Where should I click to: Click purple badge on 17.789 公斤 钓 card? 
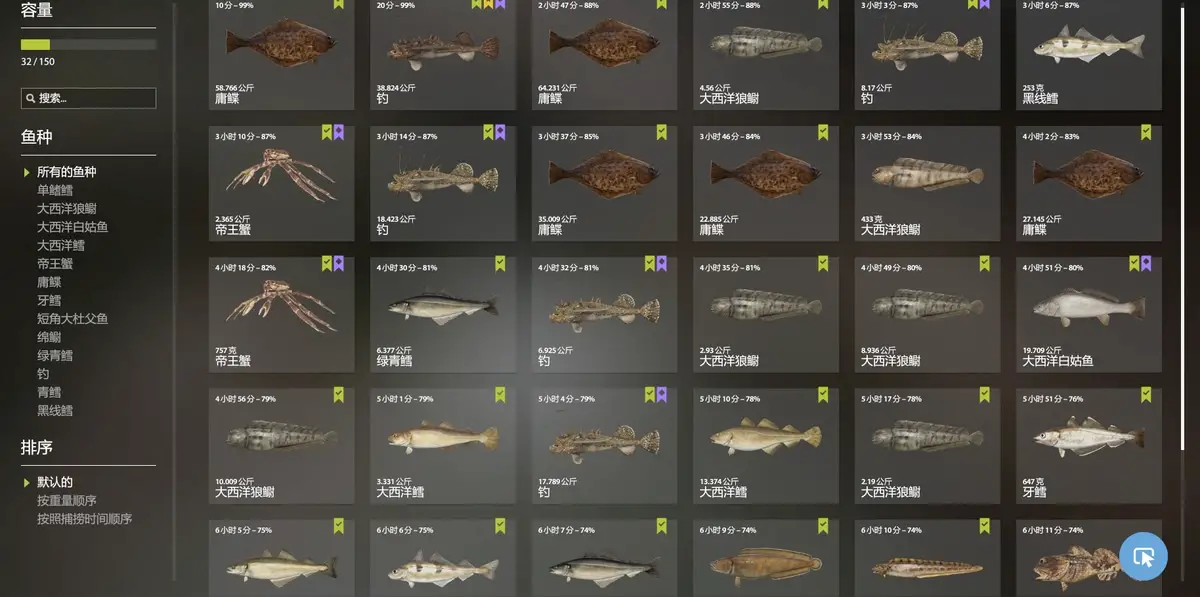(661, 394)
